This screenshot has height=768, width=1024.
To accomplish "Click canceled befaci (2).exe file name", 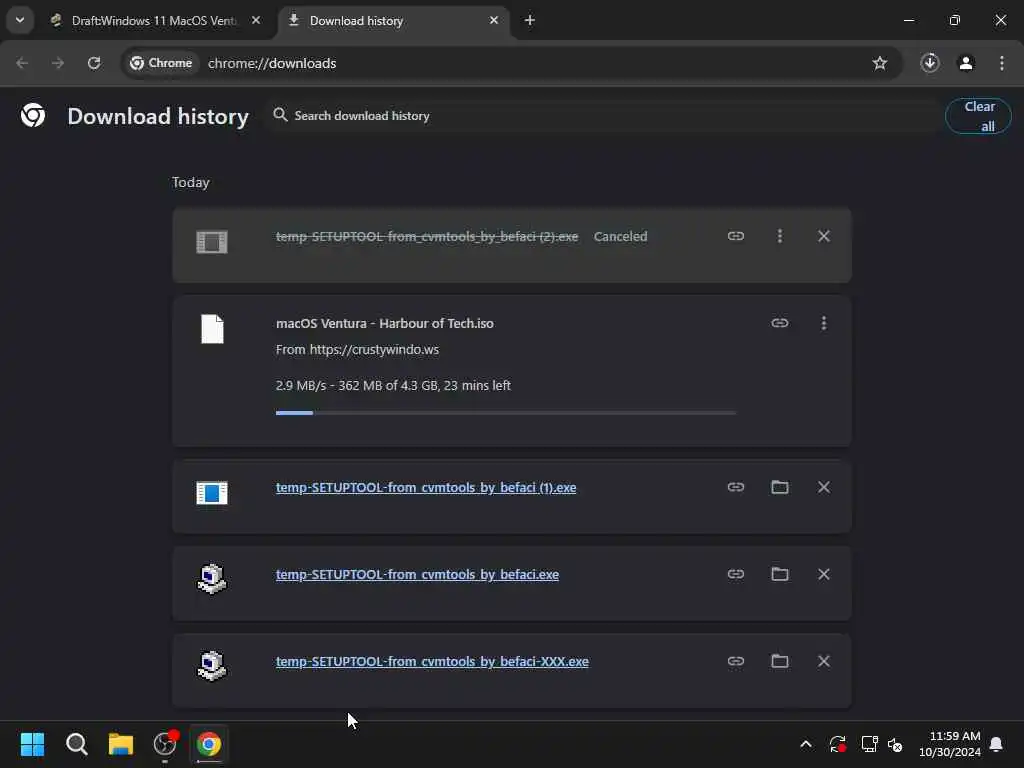I will [427, 236].
